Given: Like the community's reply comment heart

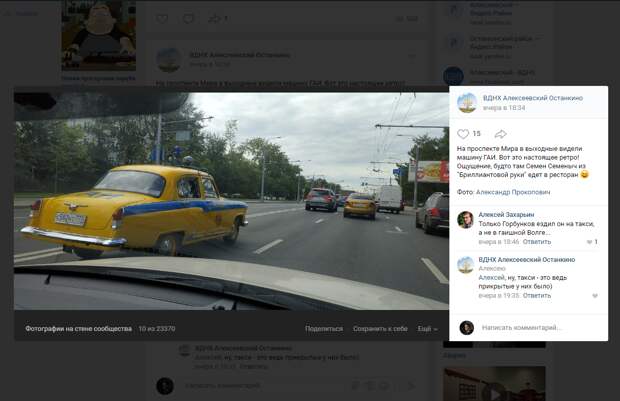Looking at the screenshot, I should pos(595,296).
